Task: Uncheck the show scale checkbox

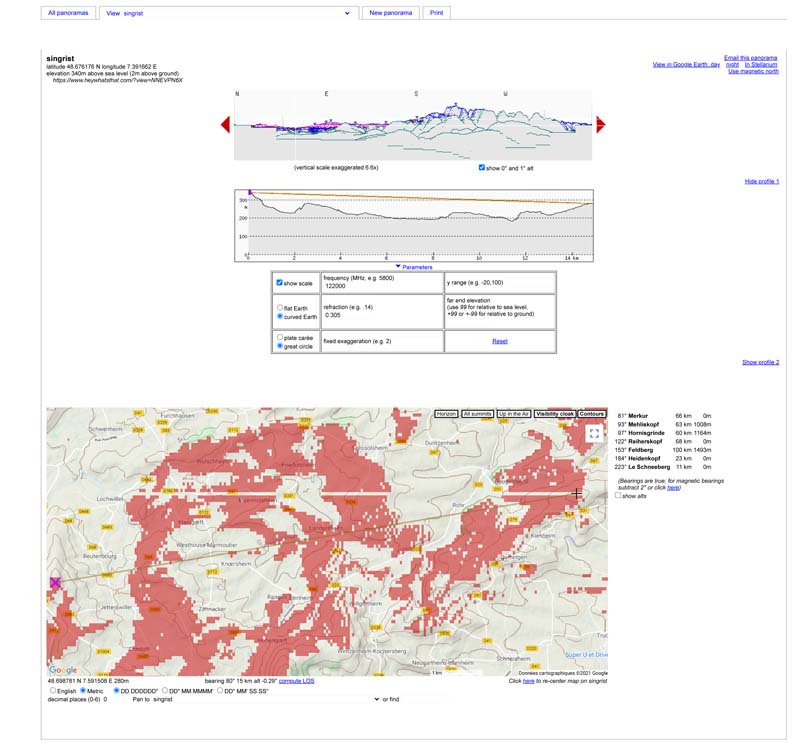Action: (279, 283)
